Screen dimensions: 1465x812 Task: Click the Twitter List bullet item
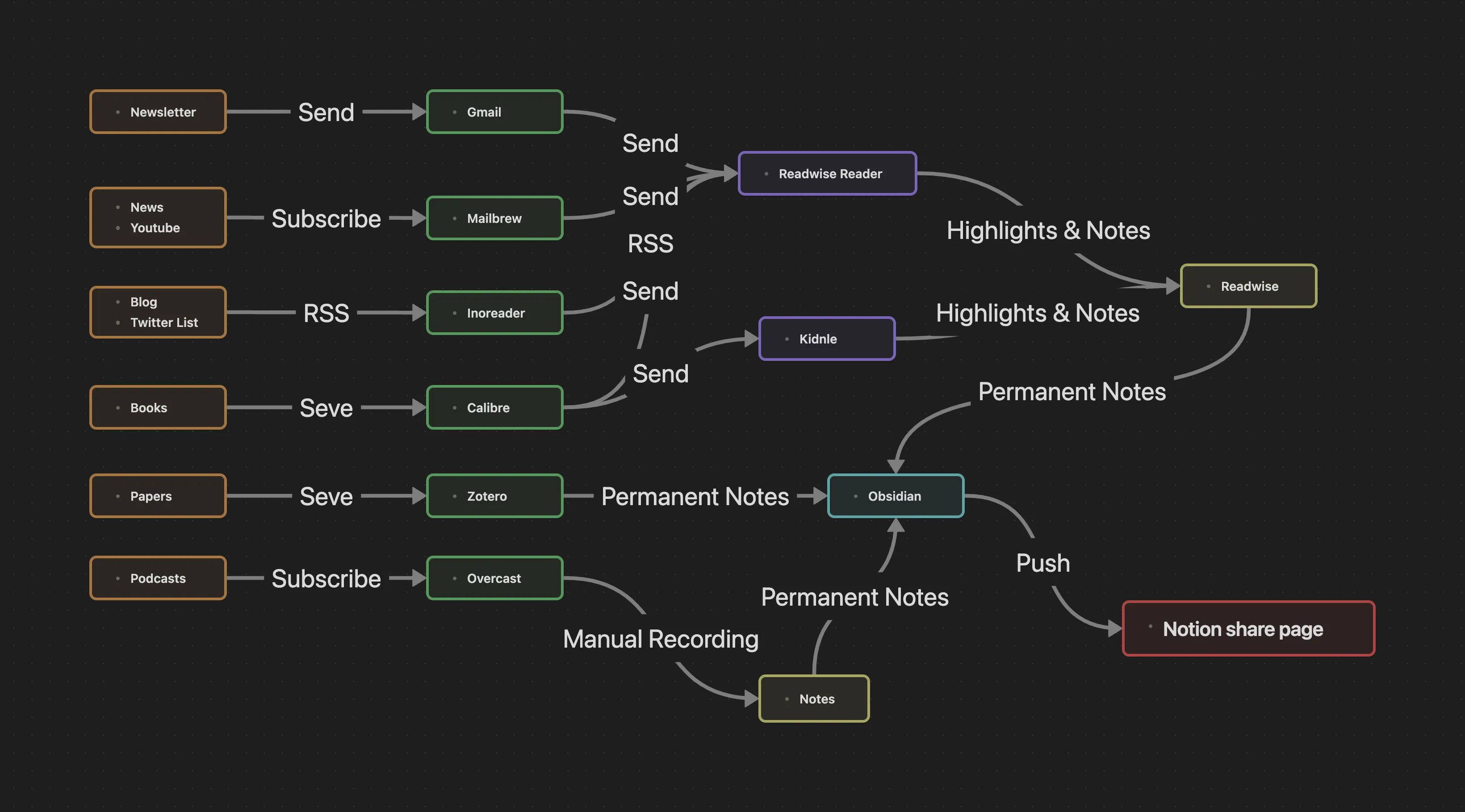point(164,322)
